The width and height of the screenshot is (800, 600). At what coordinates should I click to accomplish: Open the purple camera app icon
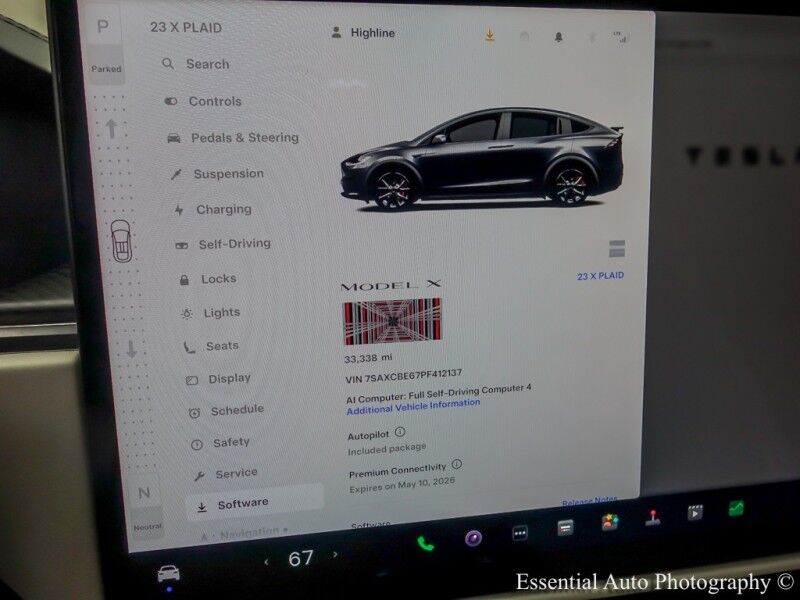(x=473, y=538)
